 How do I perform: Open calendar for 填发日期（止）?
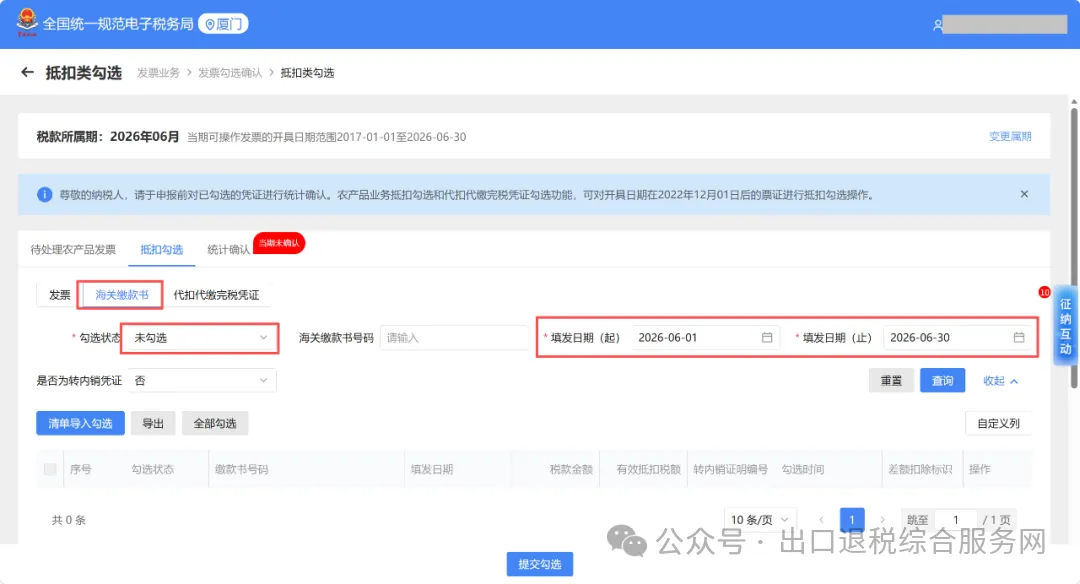tap(1019, 337)
